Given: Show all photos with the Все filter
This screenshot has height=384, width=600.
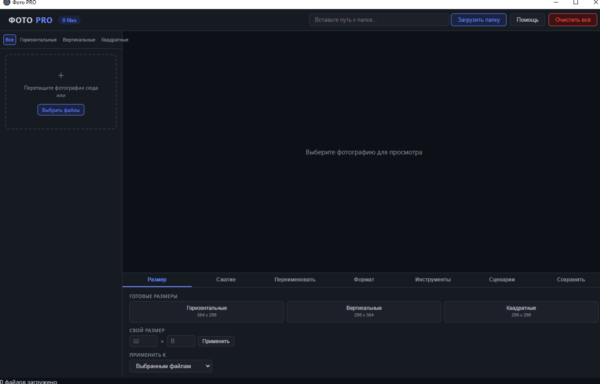Looking at the screenshot, I should pyautogui.click(x=10, y=39).
